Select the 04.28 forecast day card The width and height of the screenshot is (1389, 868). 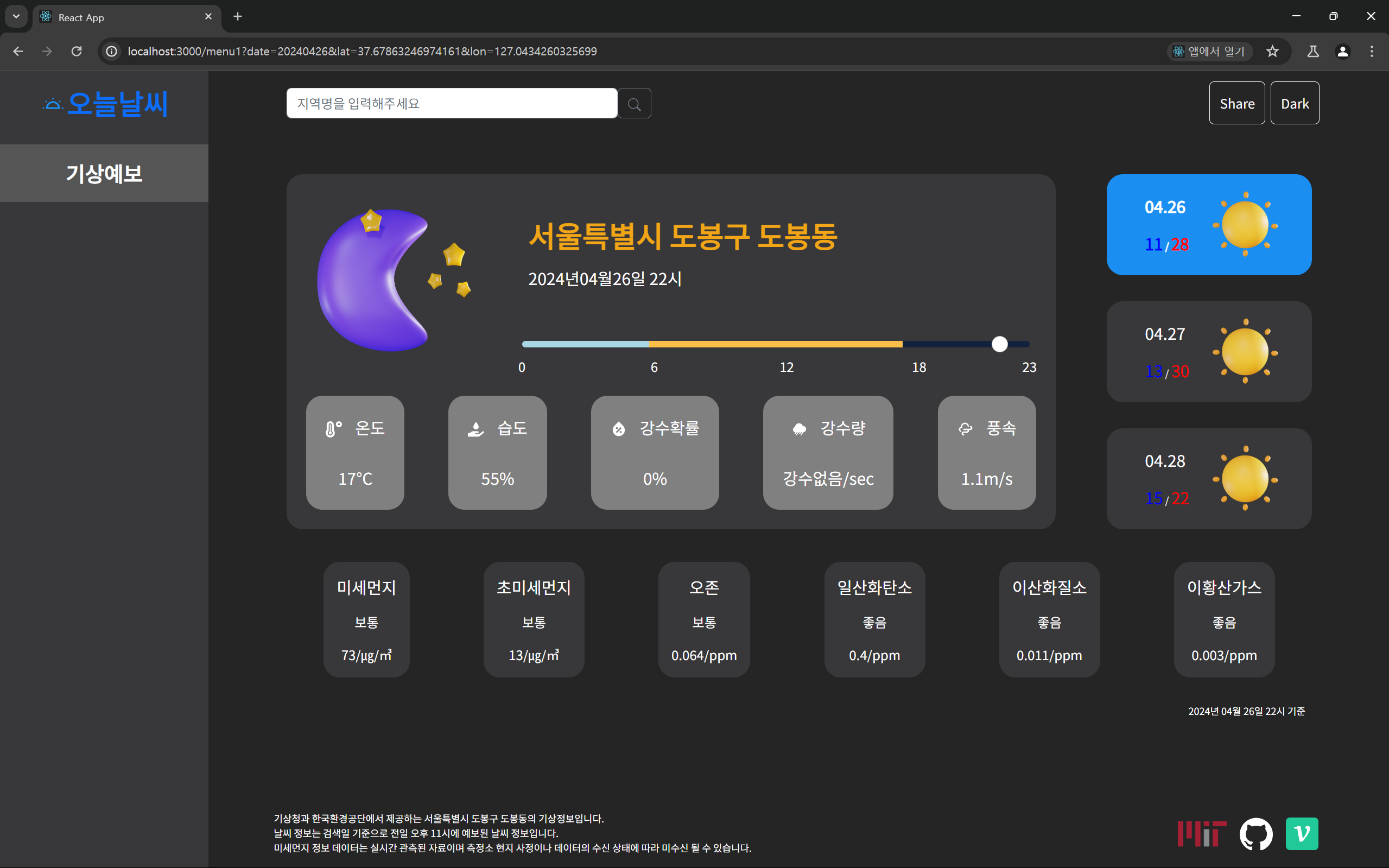pos(1208,478)
